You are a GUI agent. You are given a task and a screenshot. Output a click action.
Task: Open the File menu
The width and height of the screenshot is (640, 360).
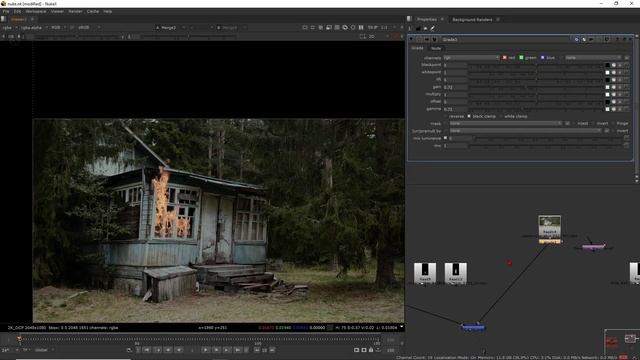[6, 11]
